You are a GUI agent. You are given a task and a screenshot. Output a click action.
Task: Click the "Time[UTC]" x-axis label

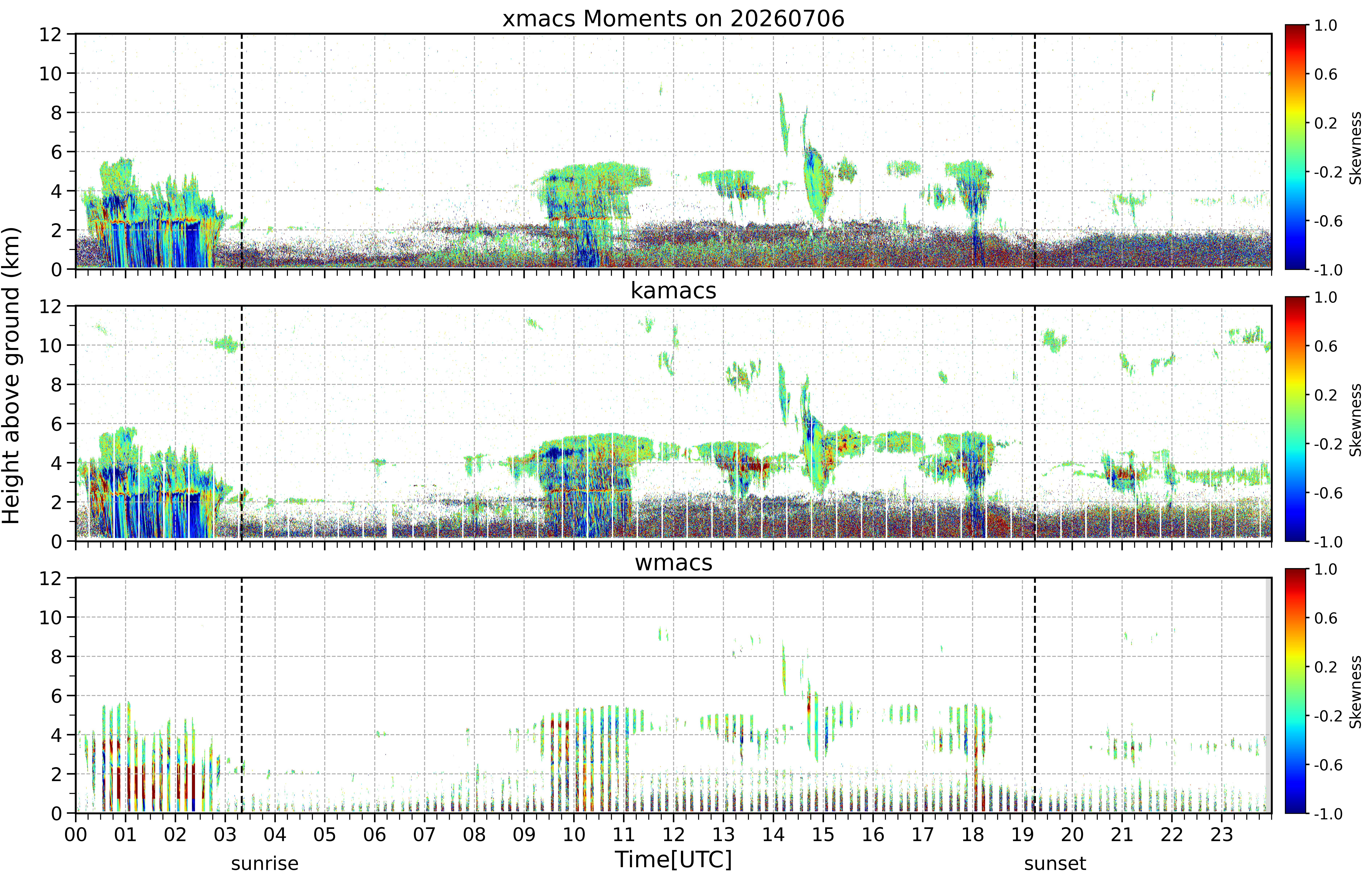[x=673, y=859]
